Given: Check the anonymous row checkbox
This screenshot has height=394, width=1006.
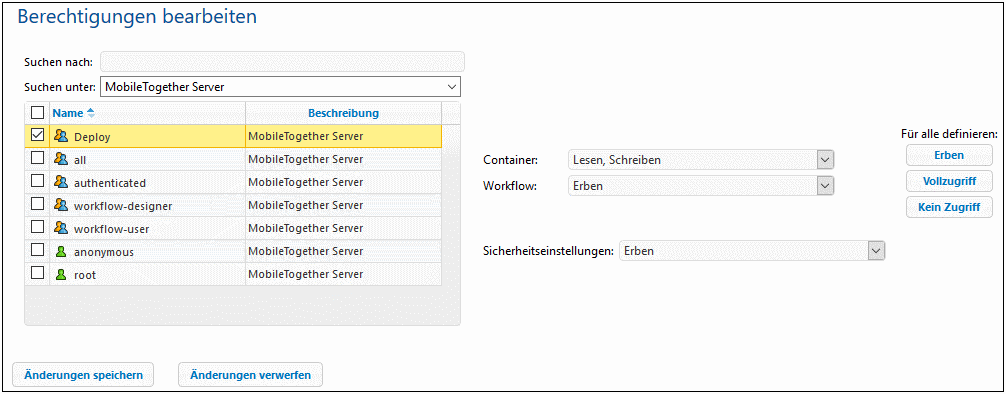Looking at the screenshot, I should click(37, 249).
